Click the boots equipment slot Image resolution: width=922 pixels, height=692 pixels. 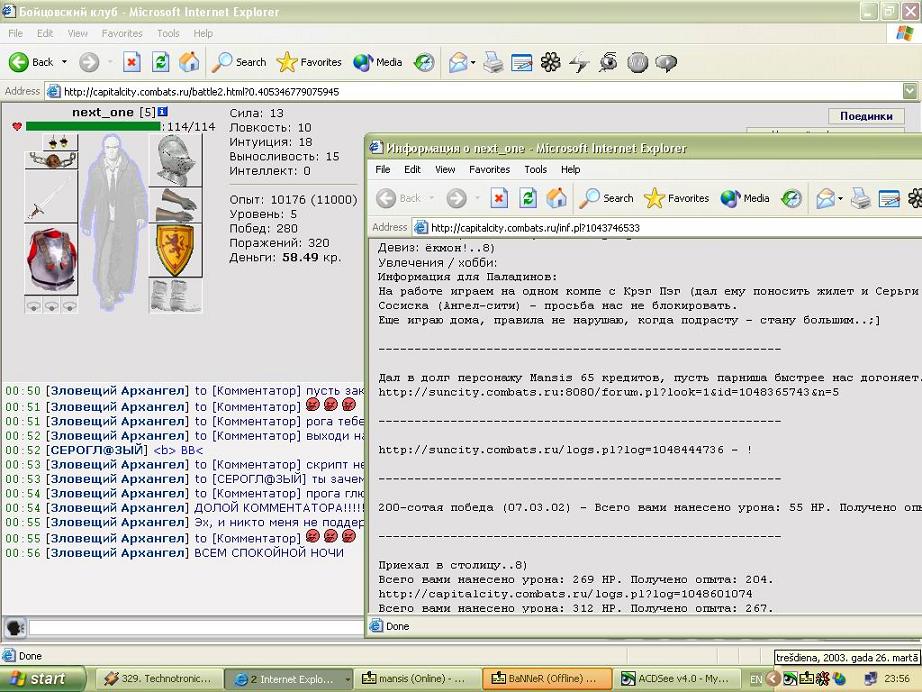pyautogui.click(x=176, y=295)
